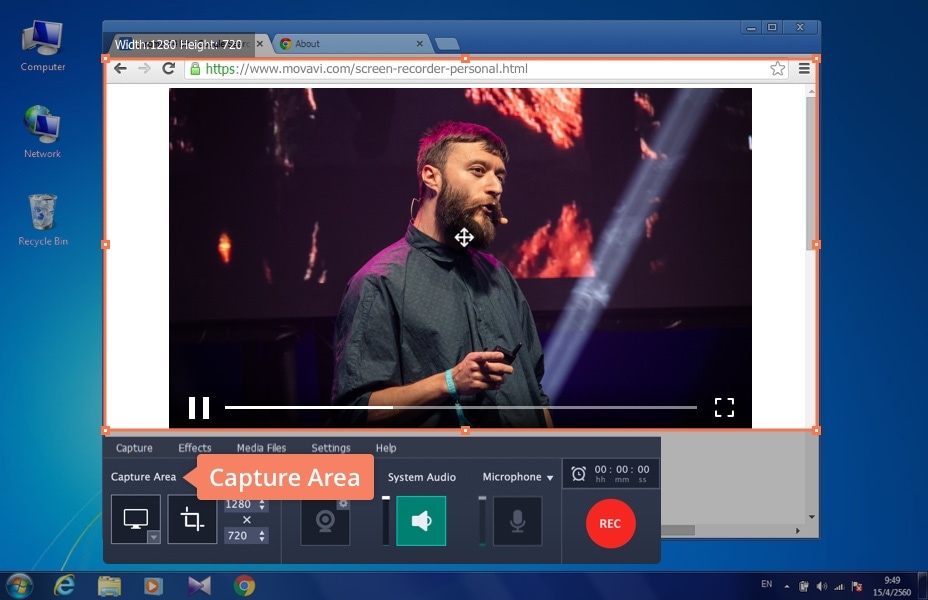Show hidden tray icons arrow
928x600 pixels.
[x=787, y=587]
